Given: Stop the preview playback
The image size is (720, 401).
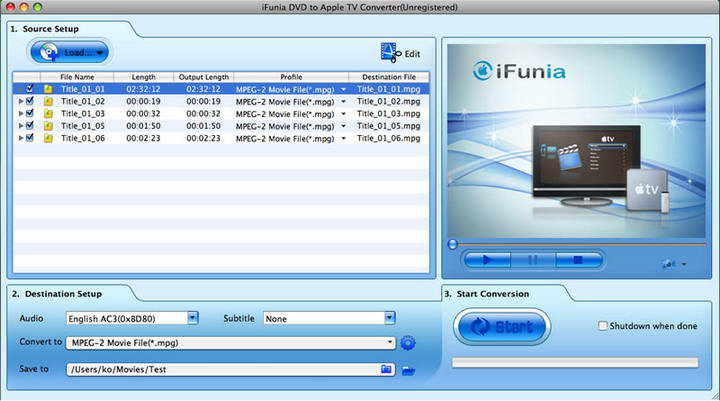Looking at the screenshot, I should (576, 259).
